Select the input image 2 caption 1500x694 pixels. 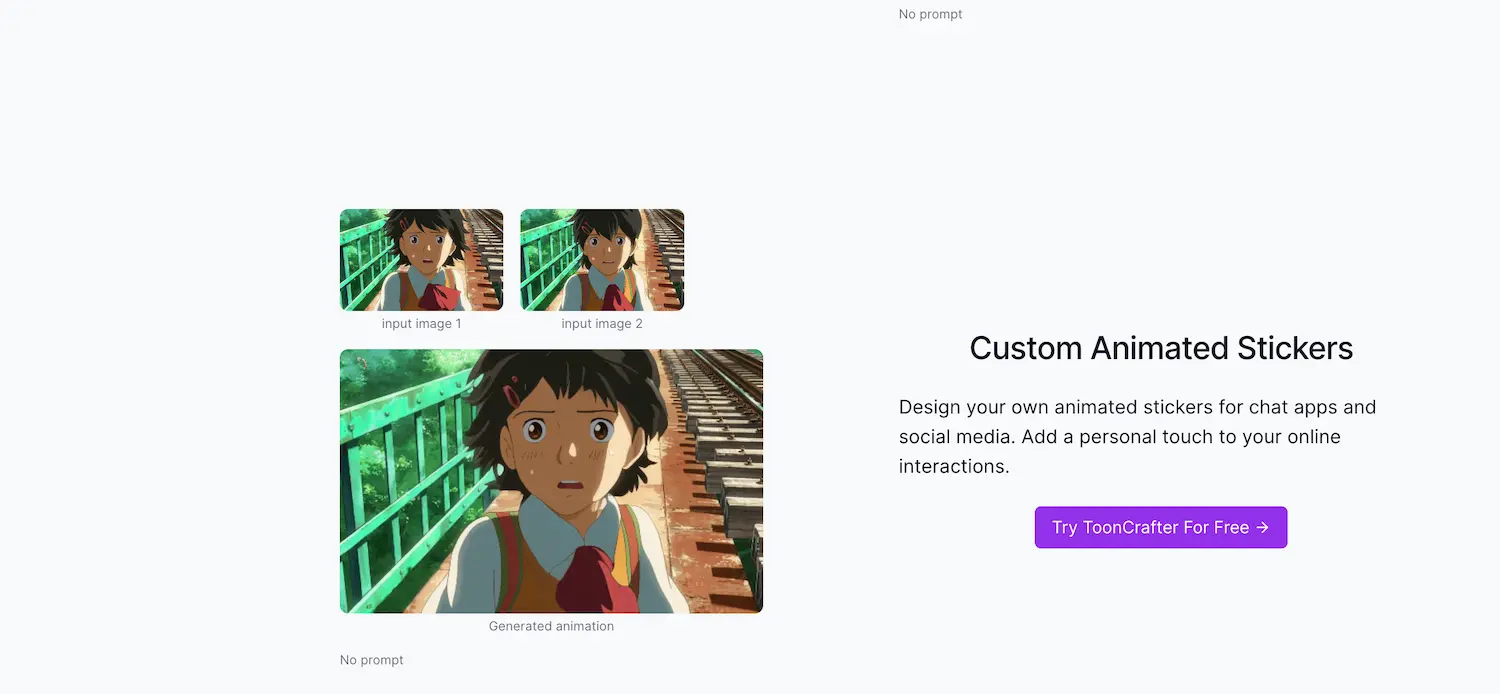point(601,323)
